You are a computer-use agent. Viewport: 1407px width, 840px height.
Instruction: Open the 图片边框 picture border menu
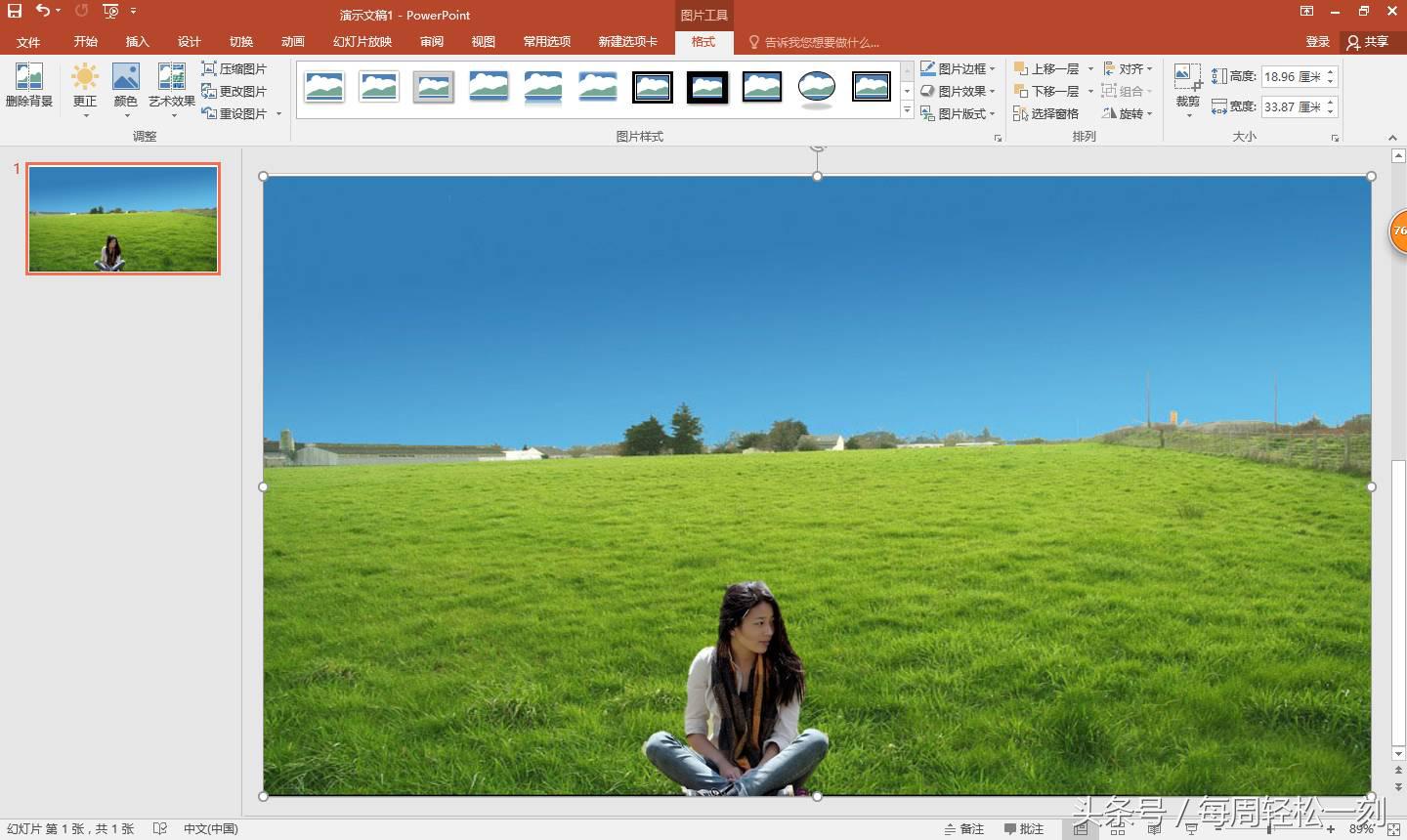point(958,68)
